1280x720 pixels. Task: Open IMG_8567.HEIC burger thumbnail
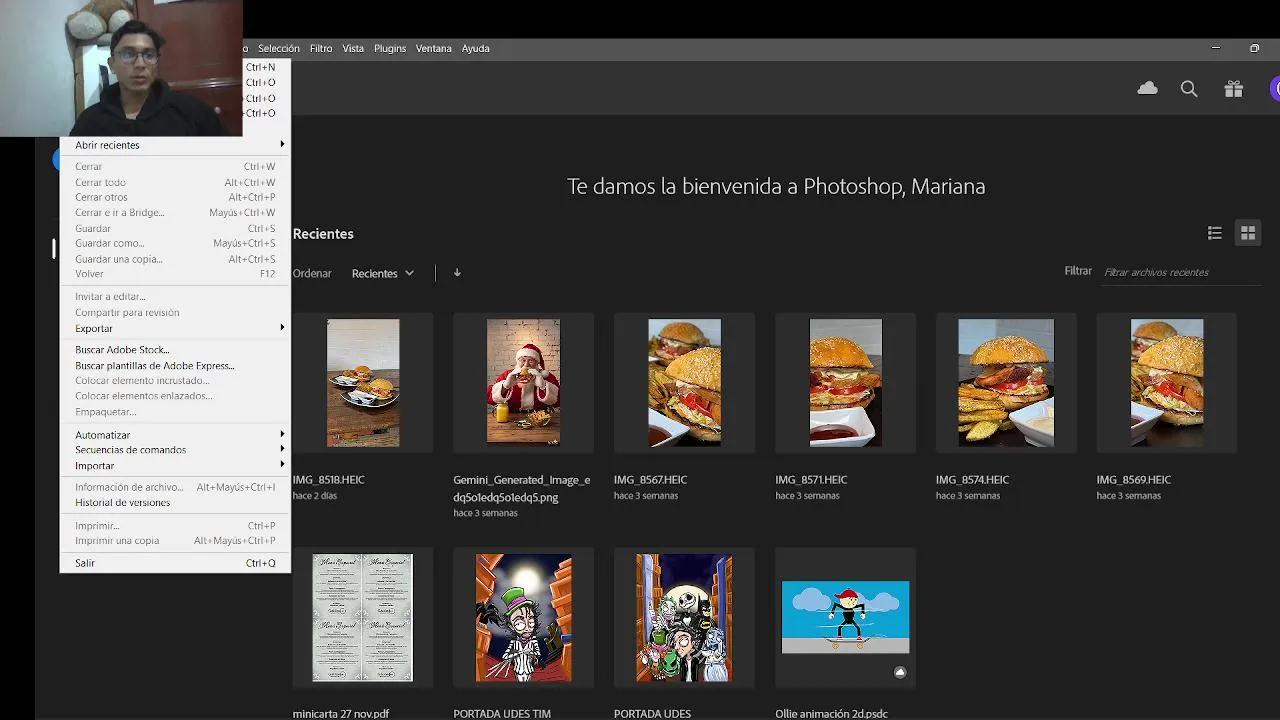684,383
